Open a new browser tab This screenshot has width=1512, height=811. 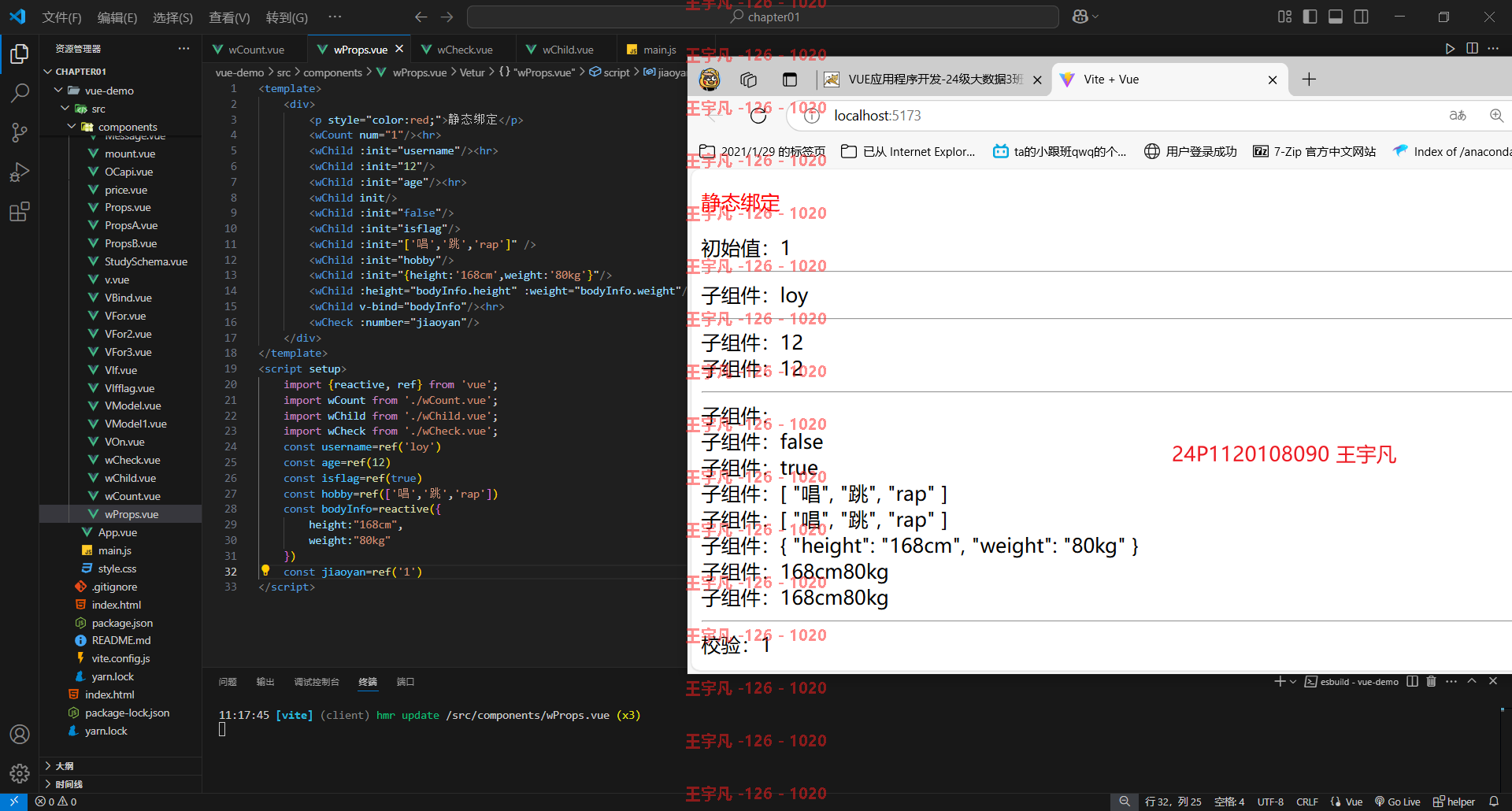pos(1309,80)
